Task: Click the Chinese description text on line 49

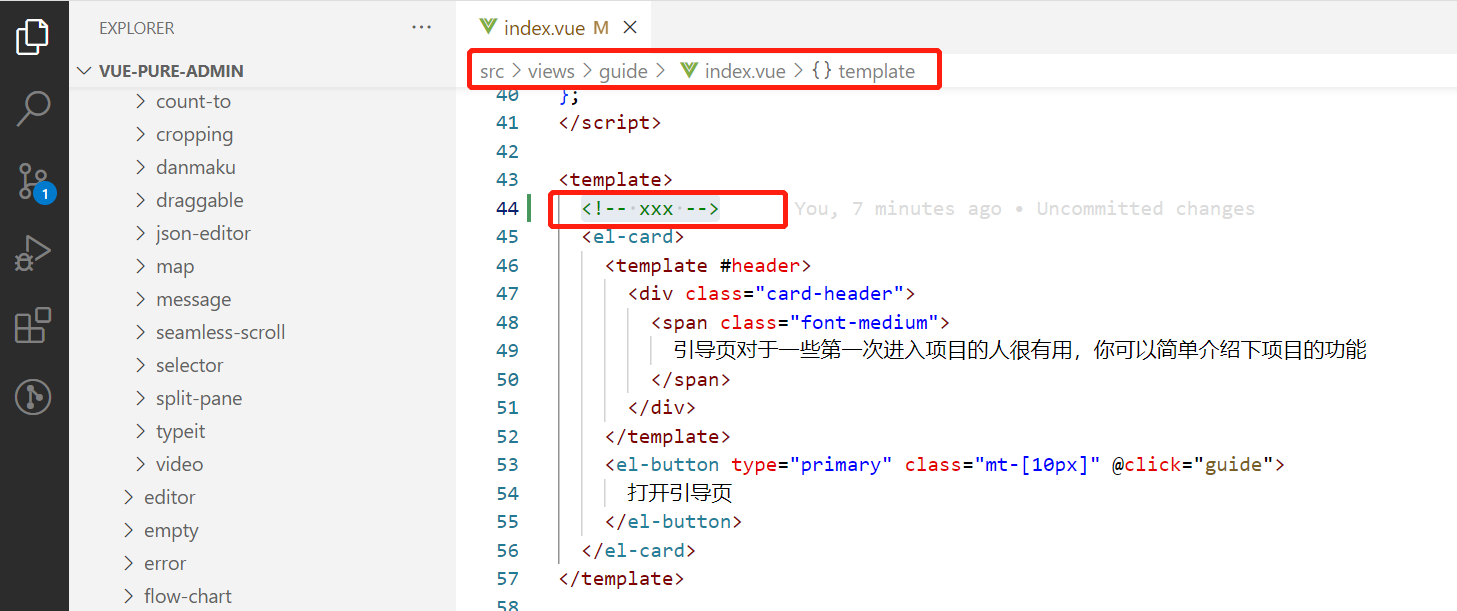Action: point(1020,350)
